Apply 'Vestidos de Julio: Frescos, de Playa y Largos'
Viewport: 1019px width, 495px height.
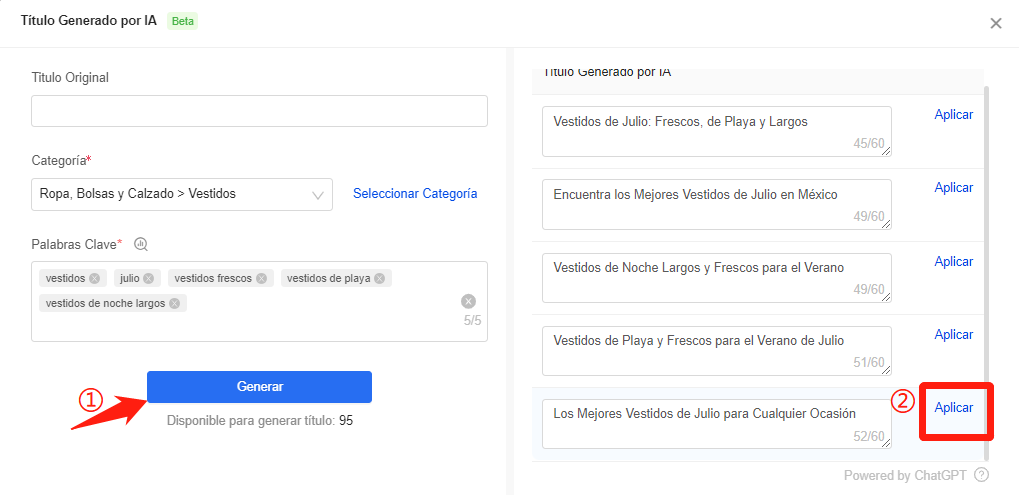tap(953, 115)
